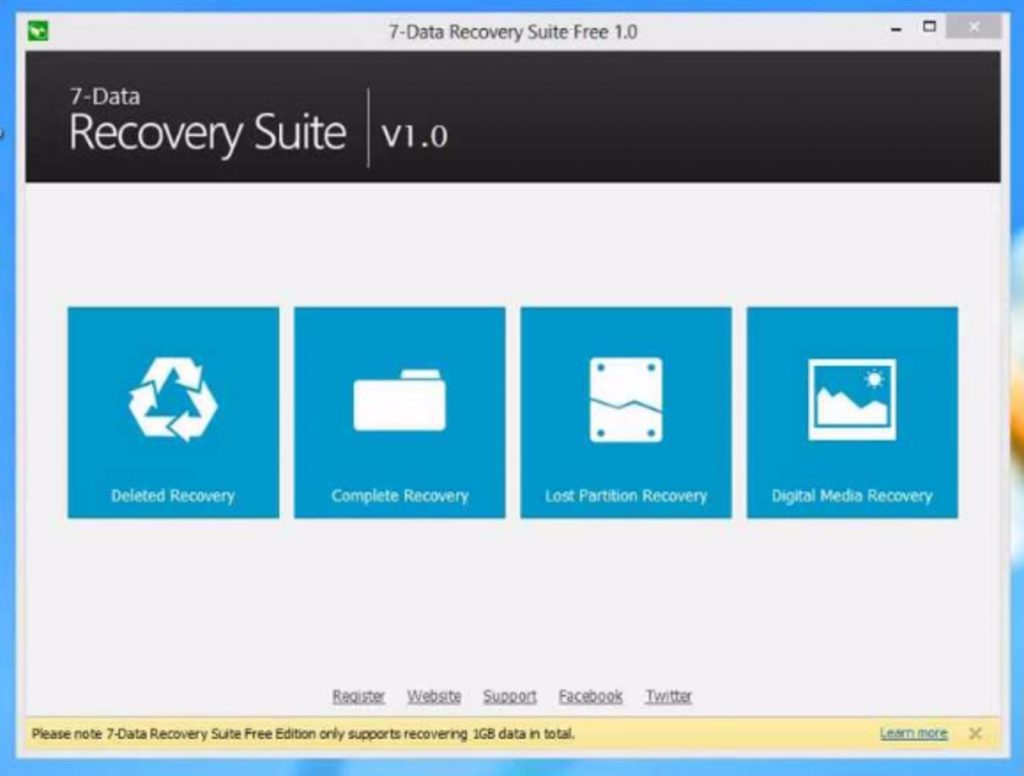Viewport: 1024px width, 776px height.
Task: Follow the Website link
Action: 434,696
